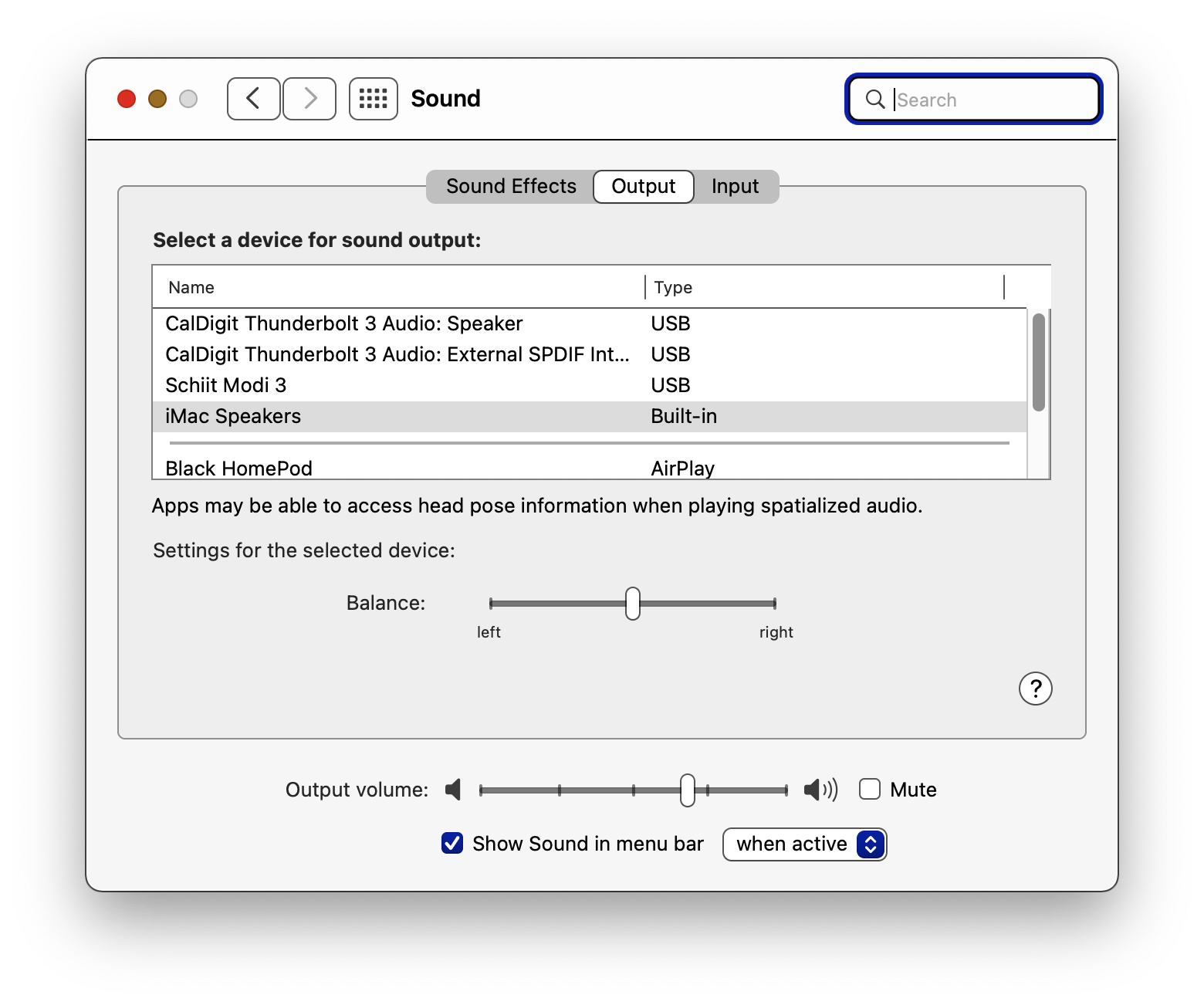Switch to the Sound Effects tab

coord(511,187)
